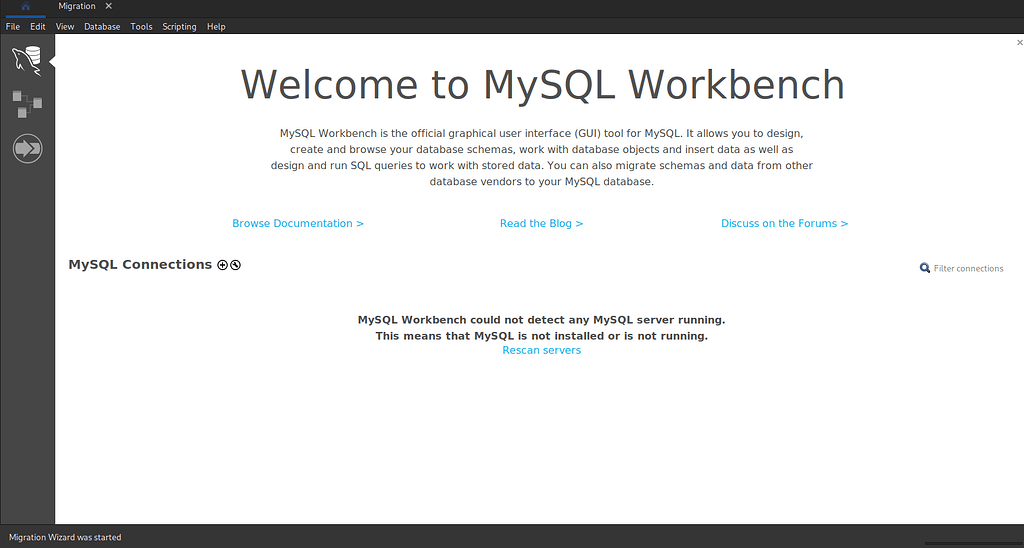Click the manage connections wrench icon
Image resolution: width=1024 pixels, height=548 pixels.
click(236, 265)
